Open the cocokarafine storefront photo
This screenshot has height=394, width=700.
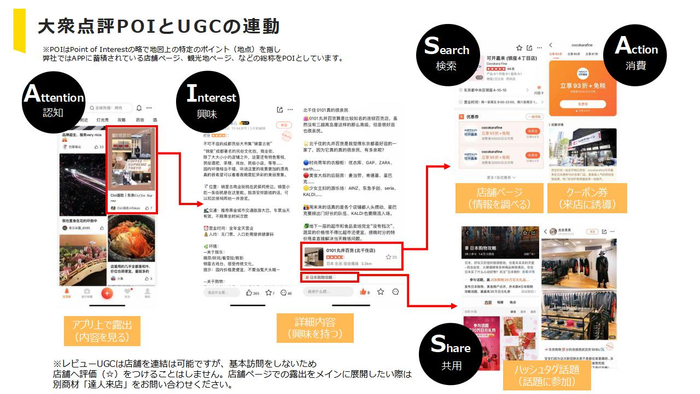[x=583, y=148]
